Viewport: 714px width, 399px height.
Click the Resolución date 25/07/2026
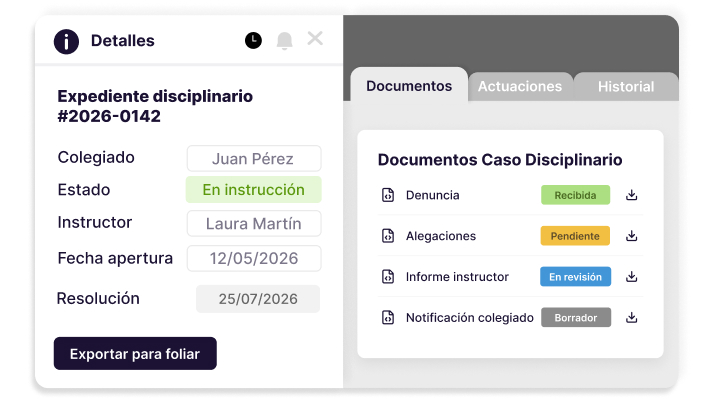[x=258, y=299]
